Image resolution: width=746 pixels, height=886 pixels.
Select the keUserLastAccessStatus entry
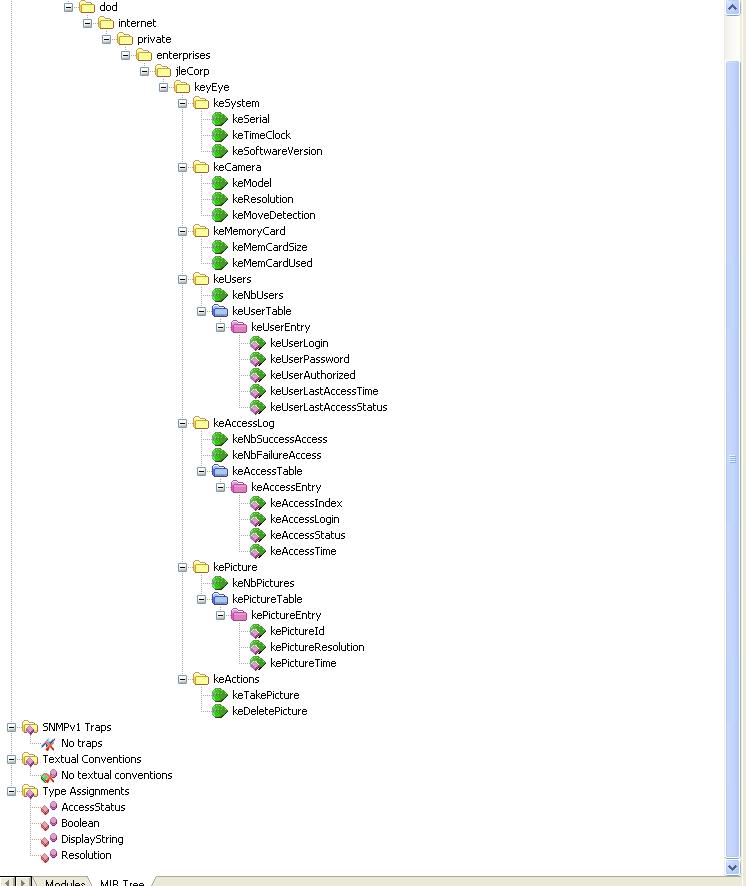[x=328, y=408]
